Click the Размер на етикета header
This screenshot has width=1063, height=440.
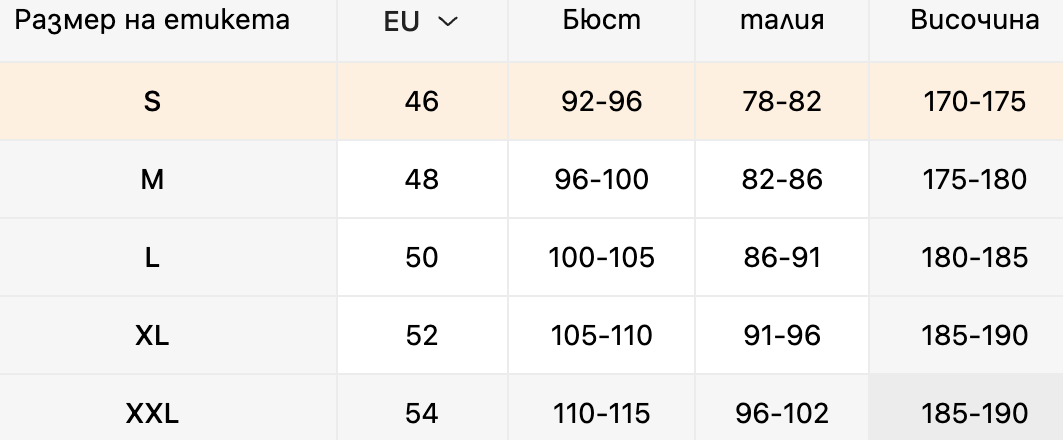[152, 20]
